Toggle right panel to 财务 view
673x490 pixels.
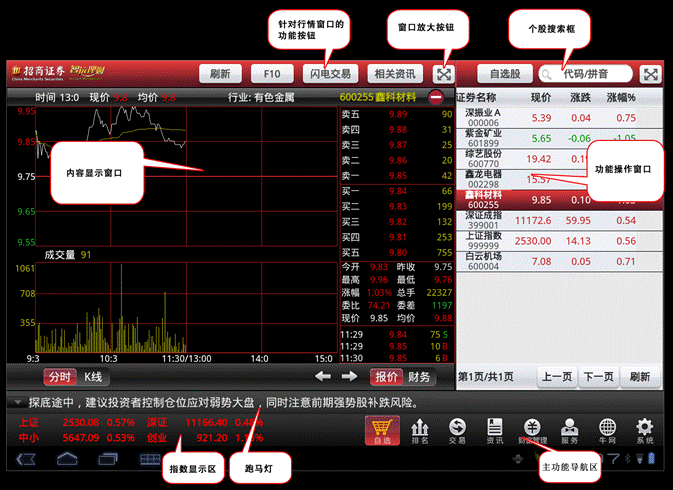click(x=419, y=377)
